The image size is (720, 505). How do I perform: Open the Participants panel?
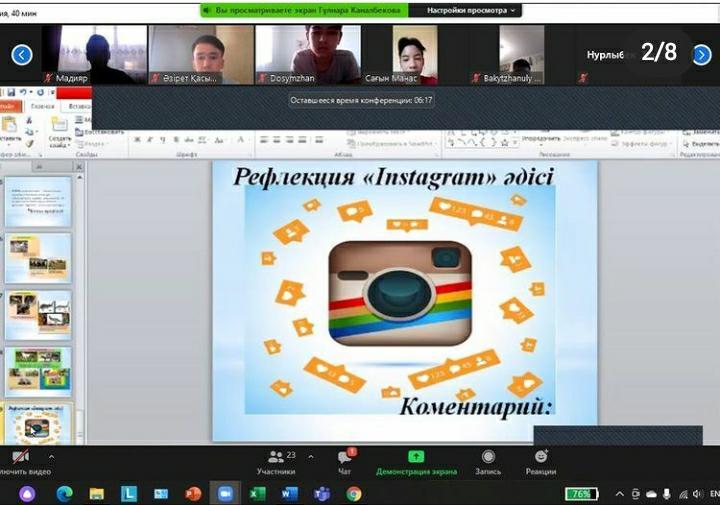[x=276, y=461]
